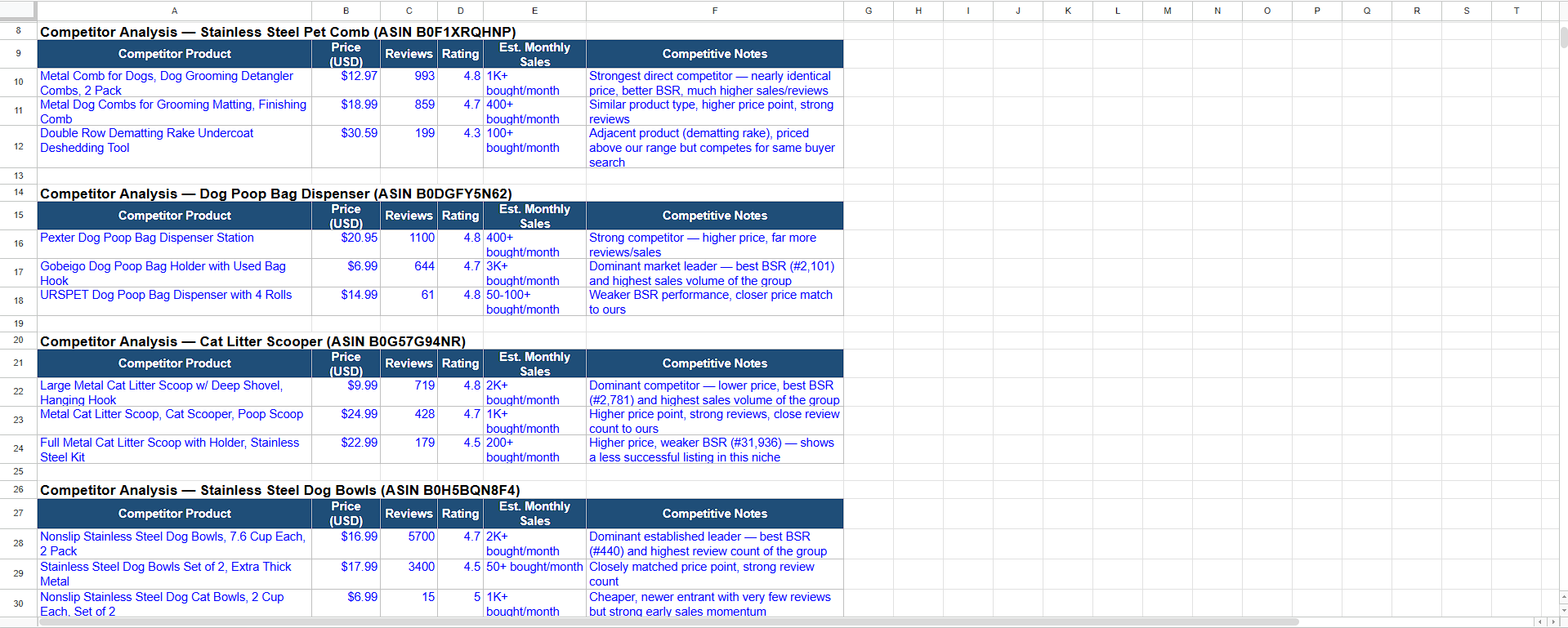The height and width of the screenshot is (628, 1568).
Task: Click the scroll left arrow at bottom
Action: point(1540,622)
